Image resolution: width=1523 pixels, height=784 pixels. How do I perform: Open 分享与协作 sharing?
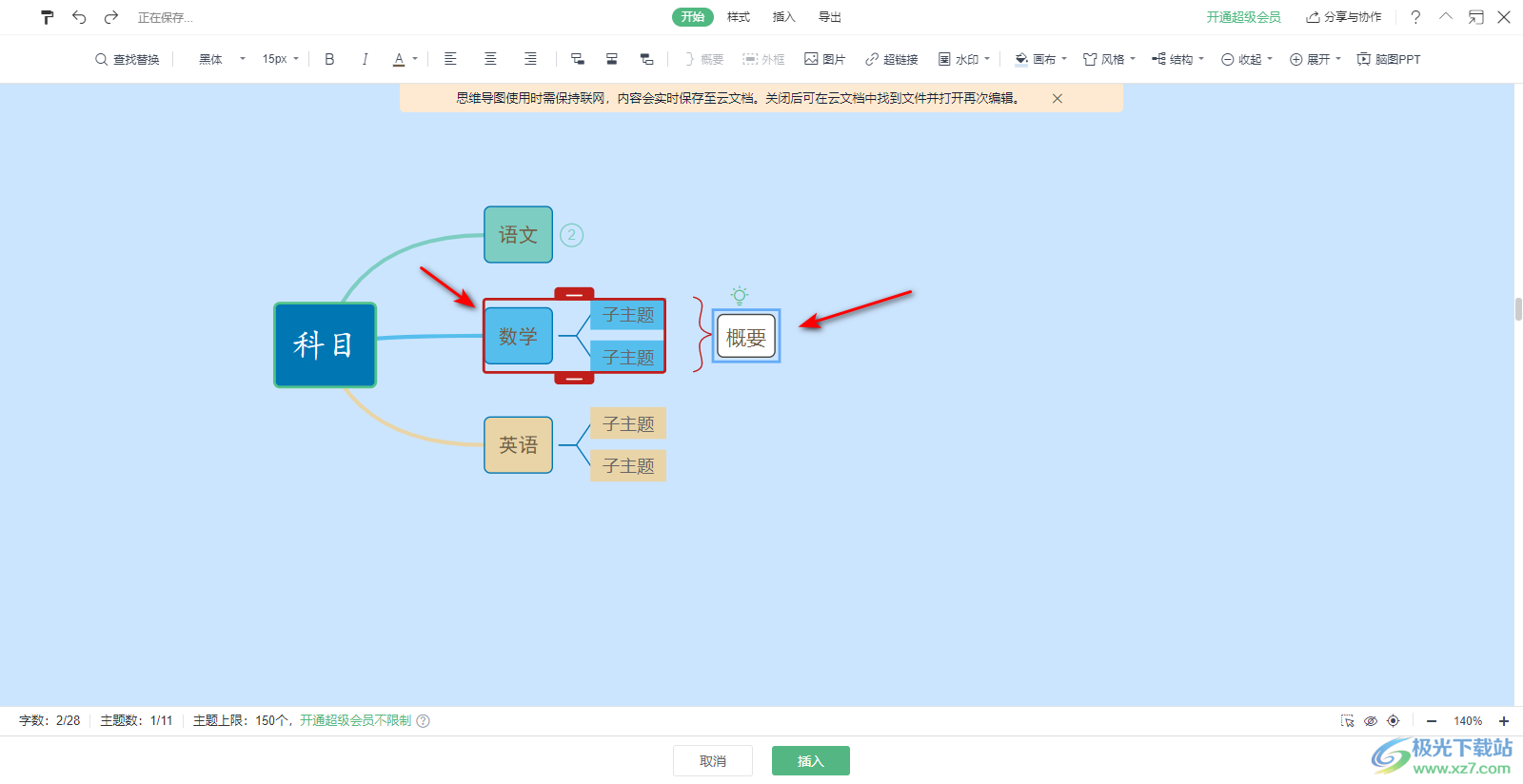(x=1343, y=17)
